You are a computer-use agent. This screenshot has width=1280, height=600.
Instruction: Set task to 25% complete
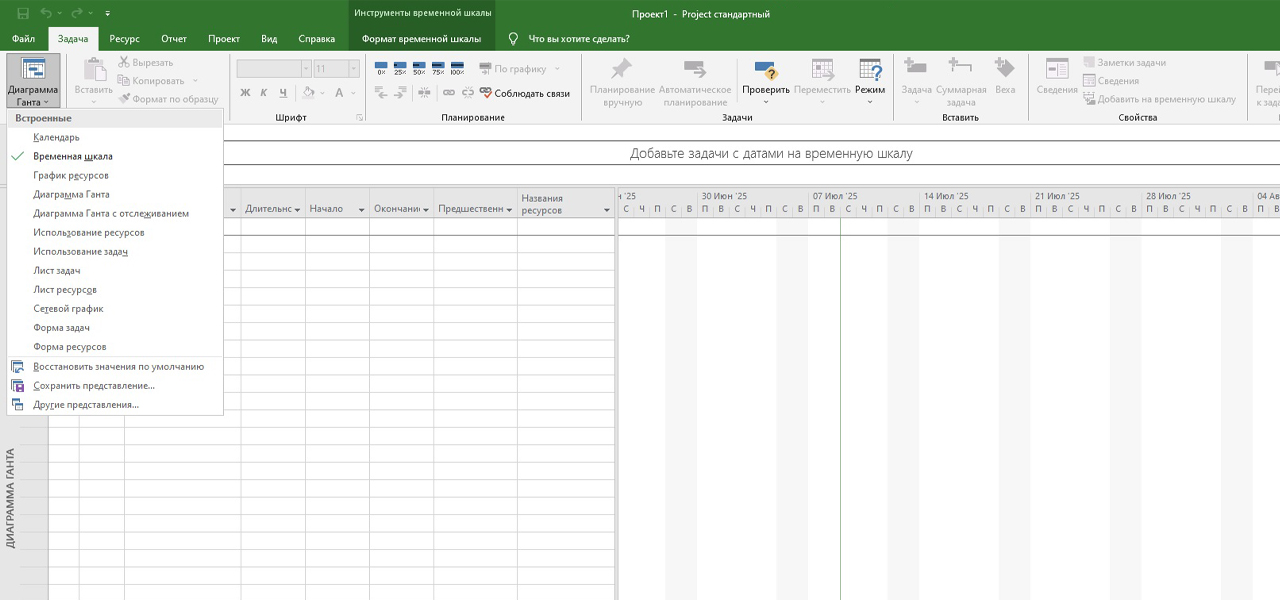point(400,69)
